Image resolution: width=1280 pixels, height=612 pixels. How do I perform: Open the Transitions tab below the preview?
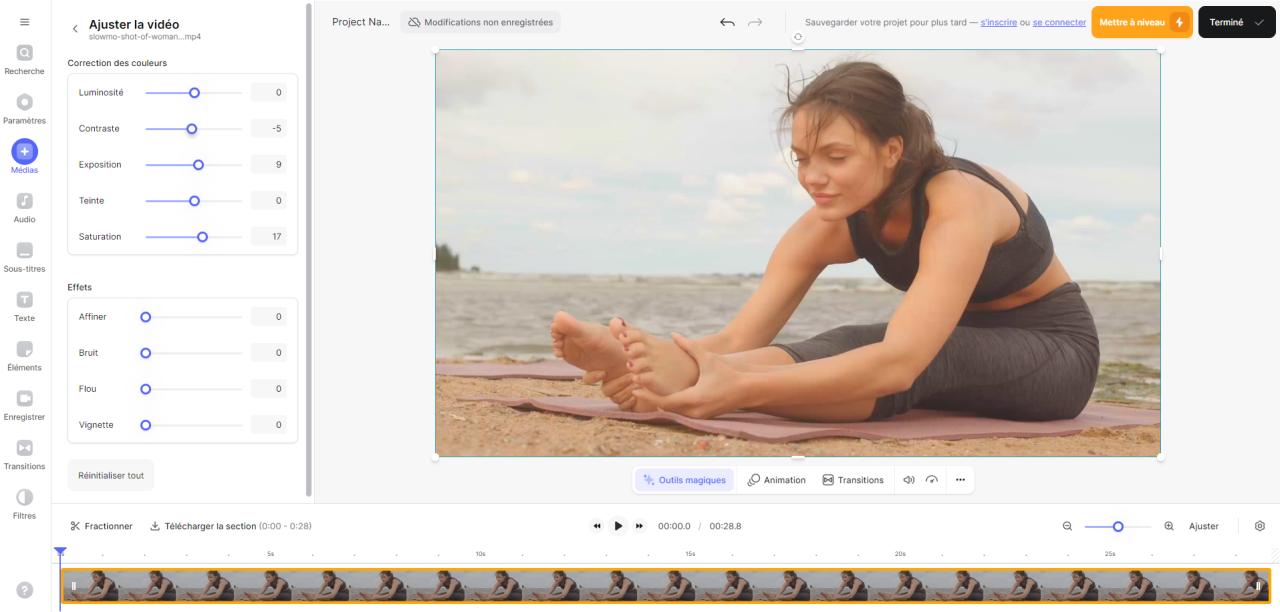click(x=853, y=479)
